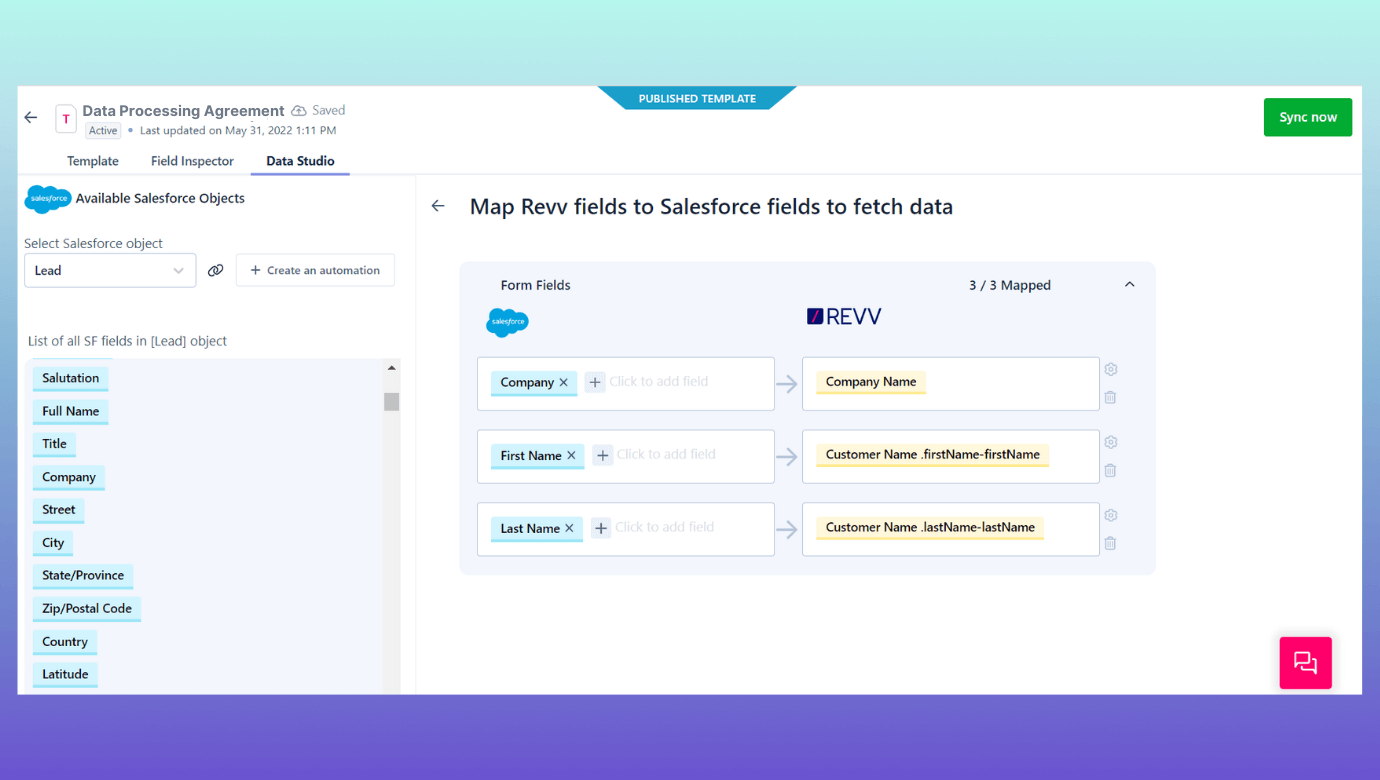
Task: Collapse the Form Fields section
Action: [1130, 285]
